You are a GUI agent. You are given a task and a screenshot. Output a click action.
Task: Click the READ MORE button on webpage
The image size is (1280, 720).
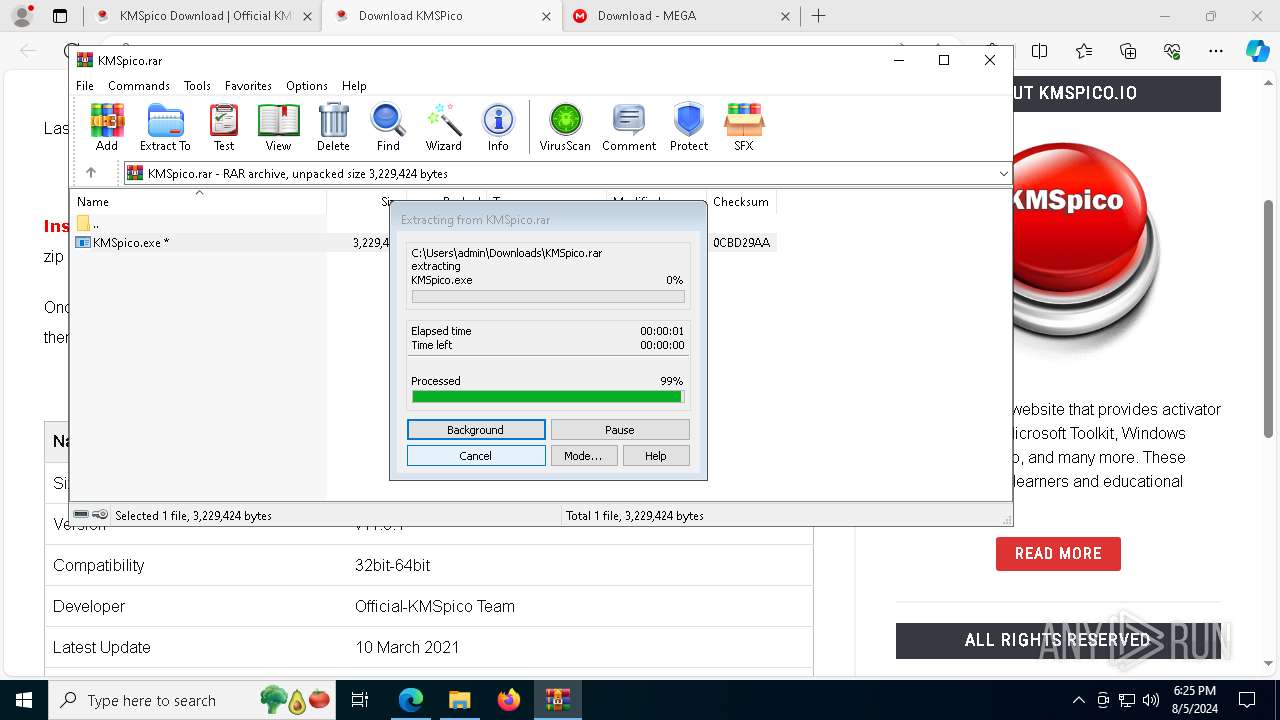click(1058, 554)
